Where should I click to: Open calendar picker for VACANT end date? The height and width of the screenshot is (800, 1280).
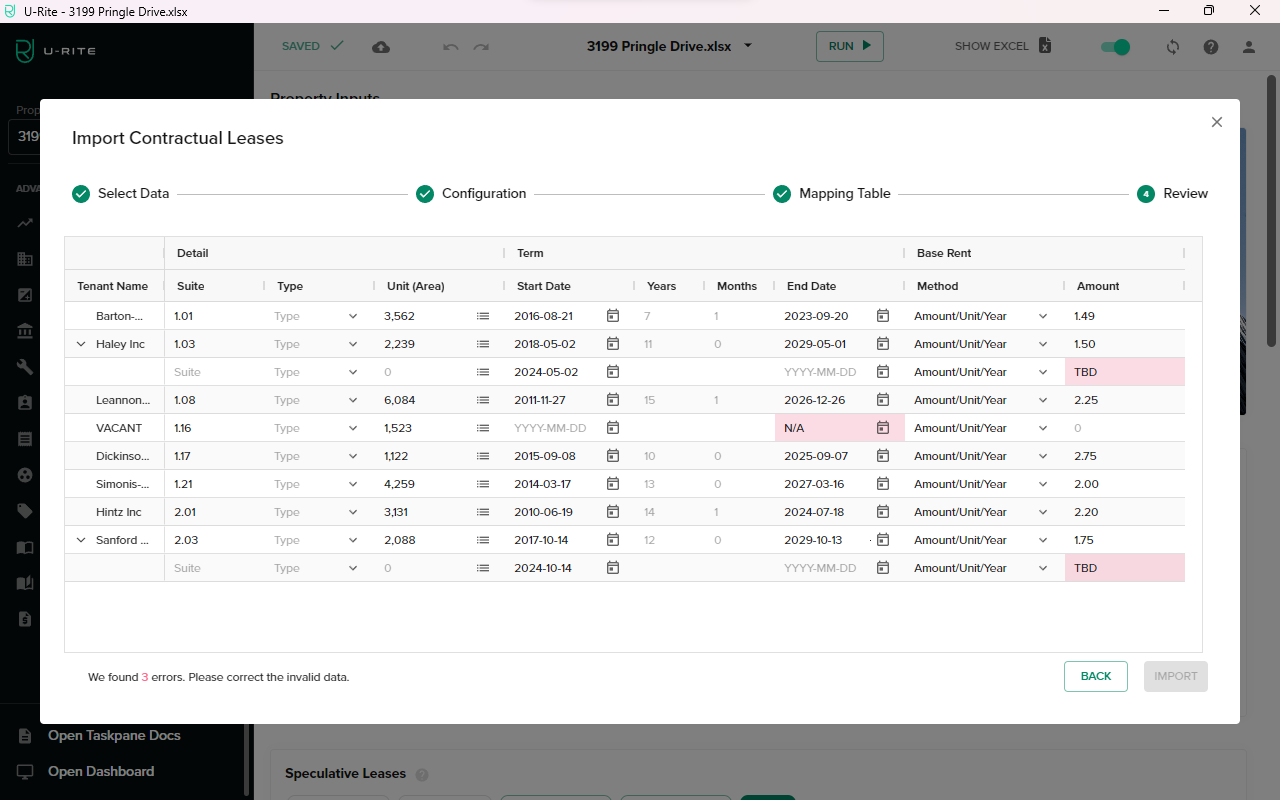pyautogui.click(x=883, y=428)
